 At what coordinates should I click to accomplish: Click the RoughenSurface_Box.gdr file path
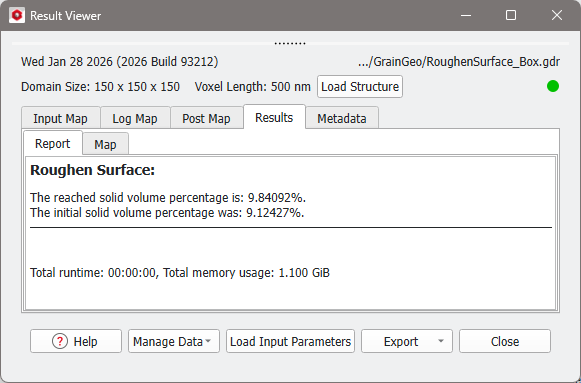pyautogui.click(x=459, y=61)
